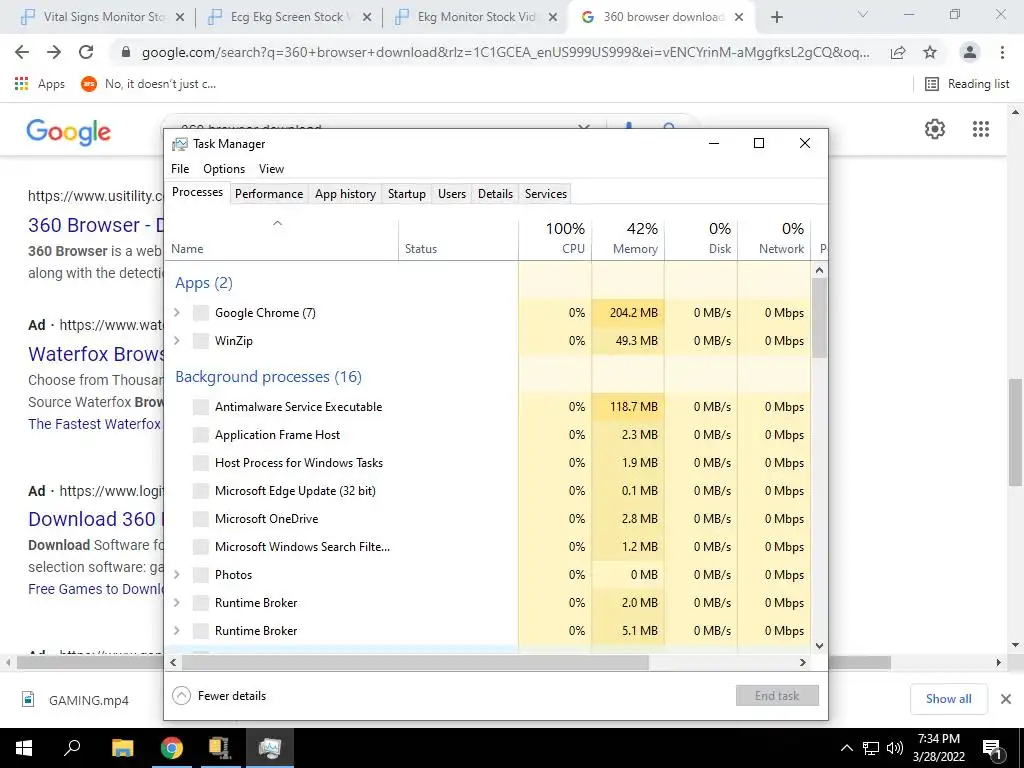Screen dimensions: 1024x768
Task: Show hidden tray icons chevron
Action: pyautogui.click(x=846, y=748)
